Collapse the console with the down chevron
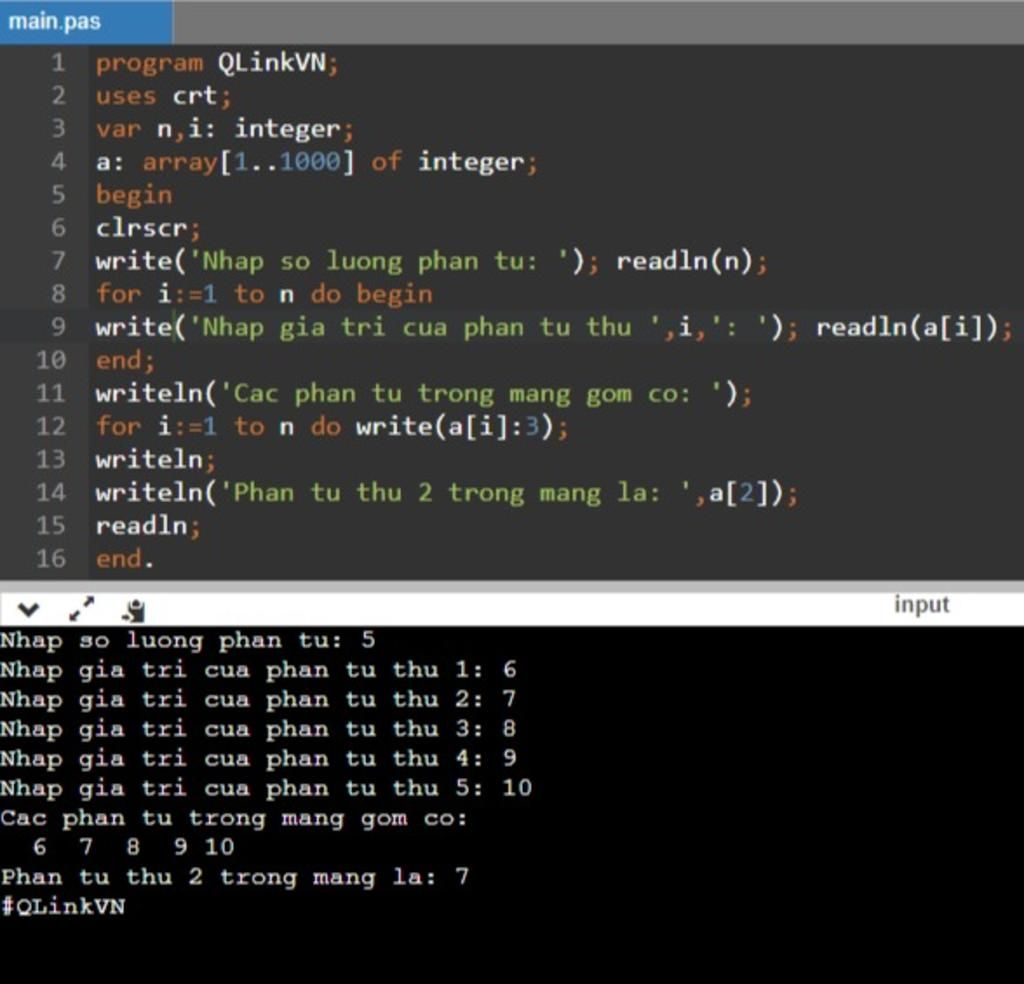Viewport: 1024px width, 984px height. pos(28,611)
